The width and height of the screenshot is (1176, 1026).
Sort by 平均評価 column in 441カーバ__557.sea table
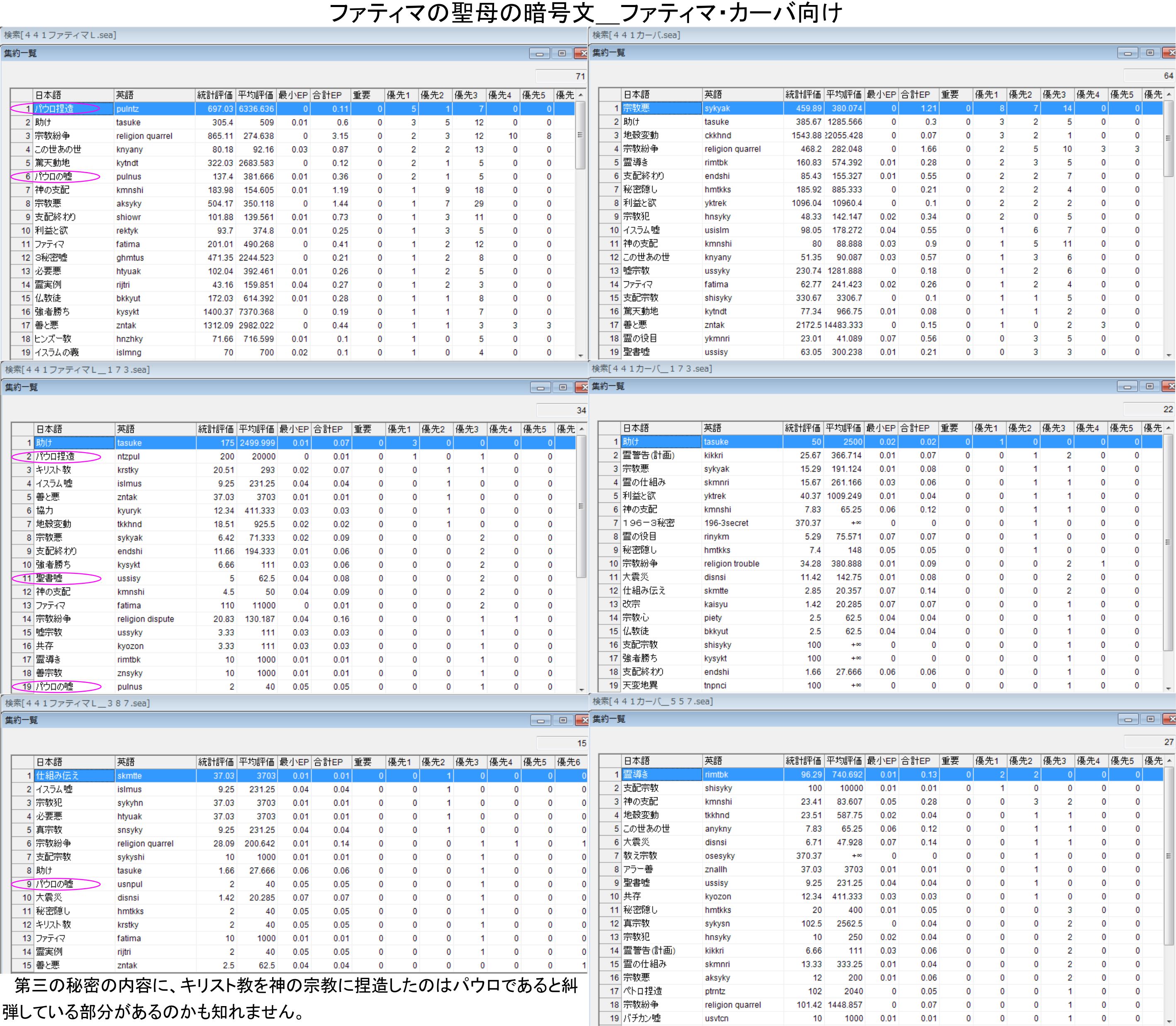(x=844, y=760)
